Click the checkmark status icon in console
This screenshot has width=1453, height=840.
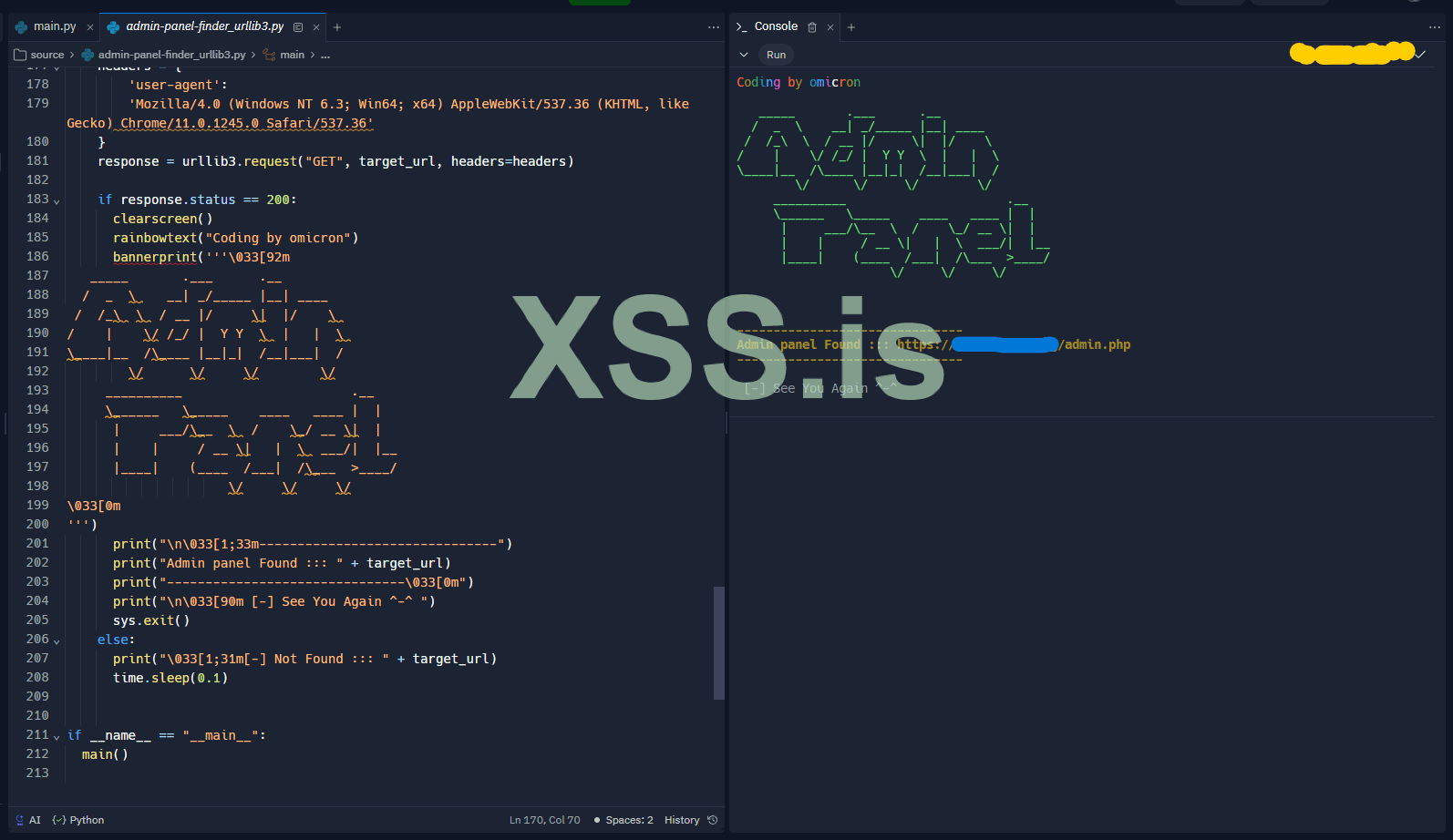[x=1420, y=55]
